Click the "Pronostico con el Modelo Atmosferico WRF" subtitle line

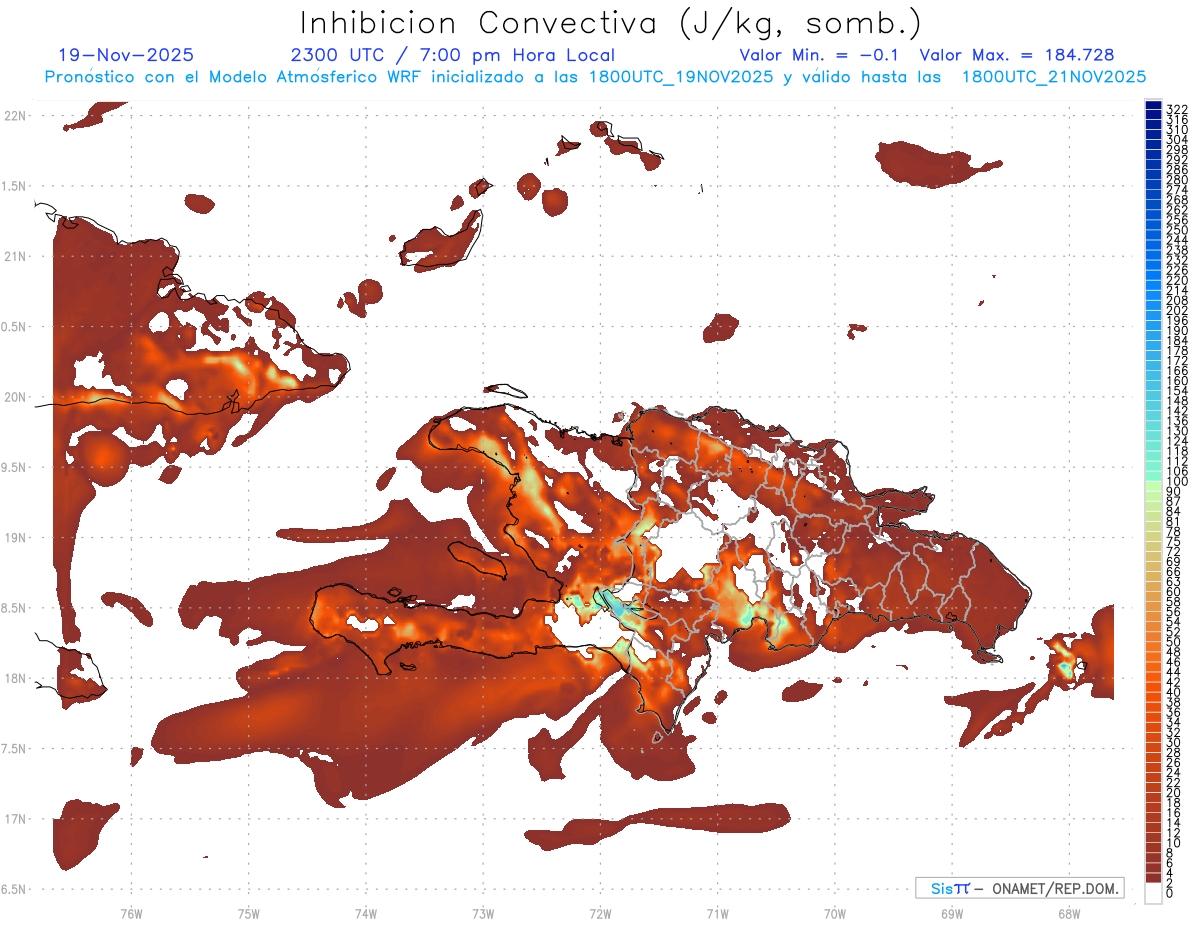[x=595, y=76]
